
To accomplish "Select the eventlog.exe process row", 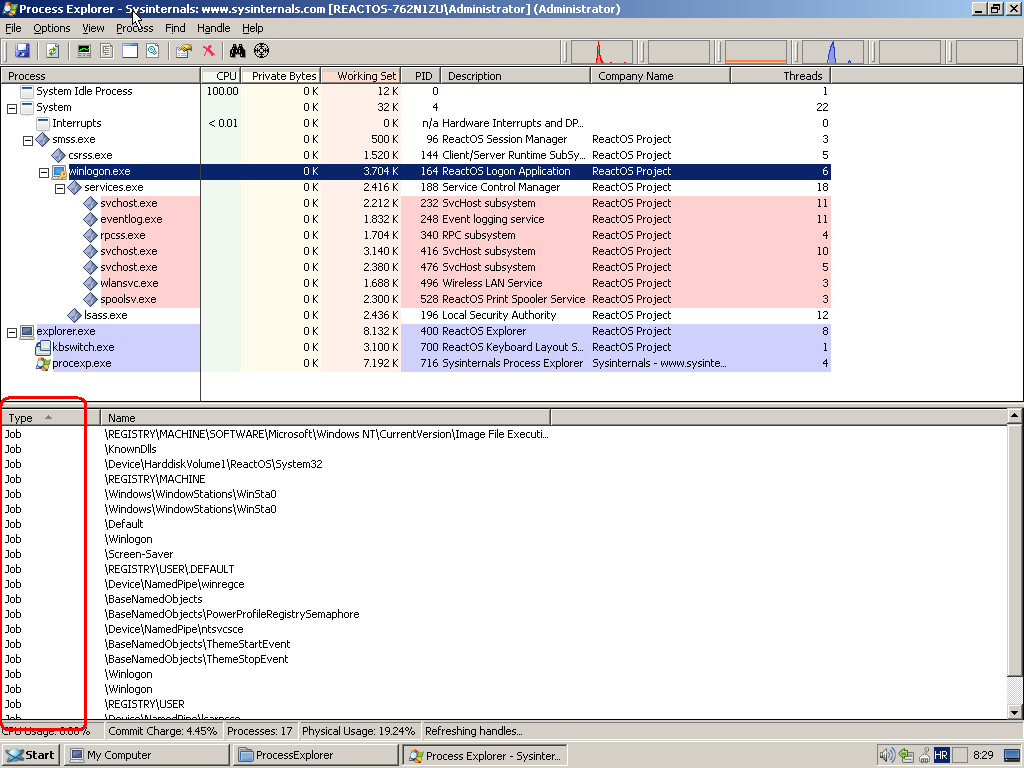I will [x=415, y=219].
